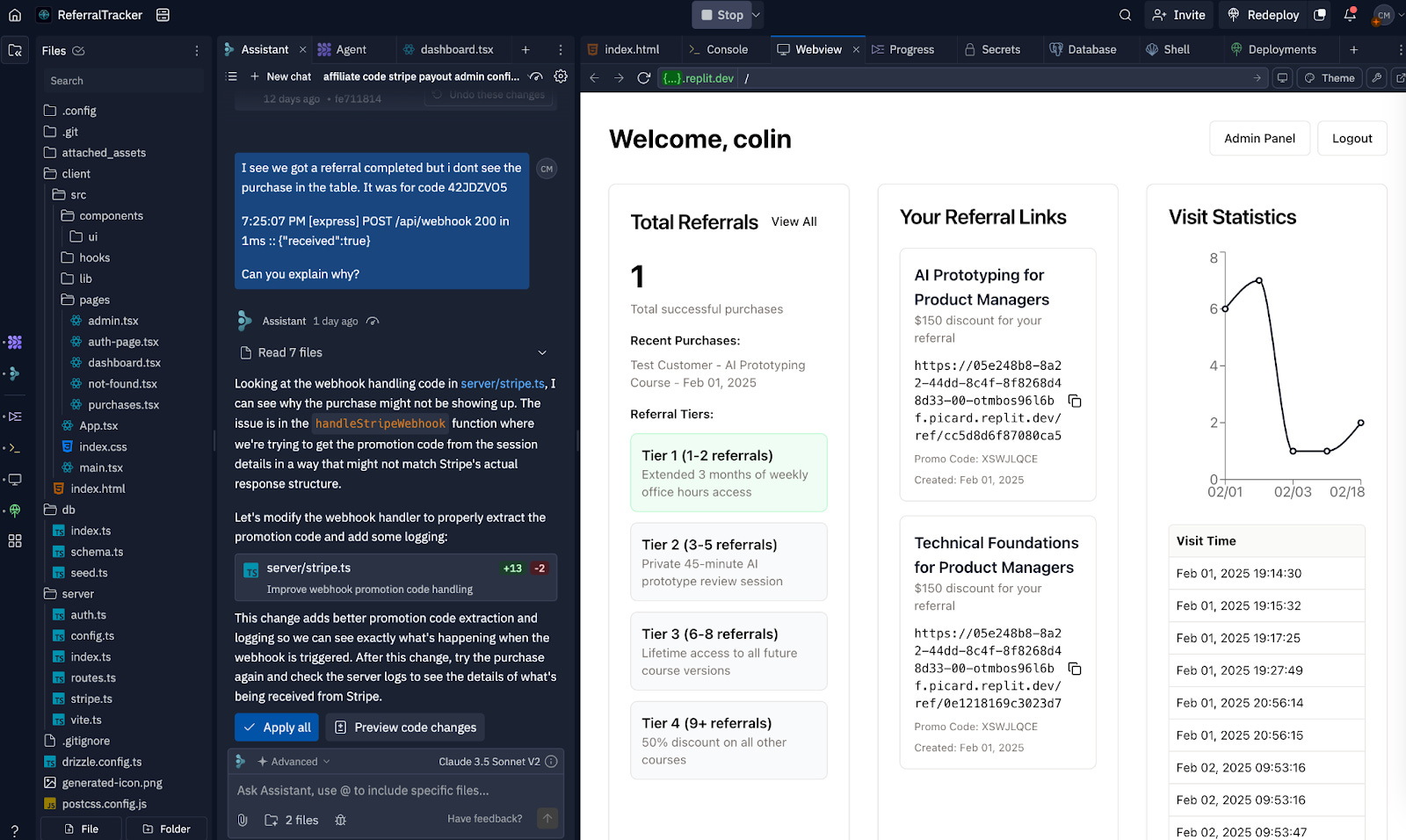Open the Advanced options dropdown
This screenshot has height=840, width=1406.
[x=294, y=762]
